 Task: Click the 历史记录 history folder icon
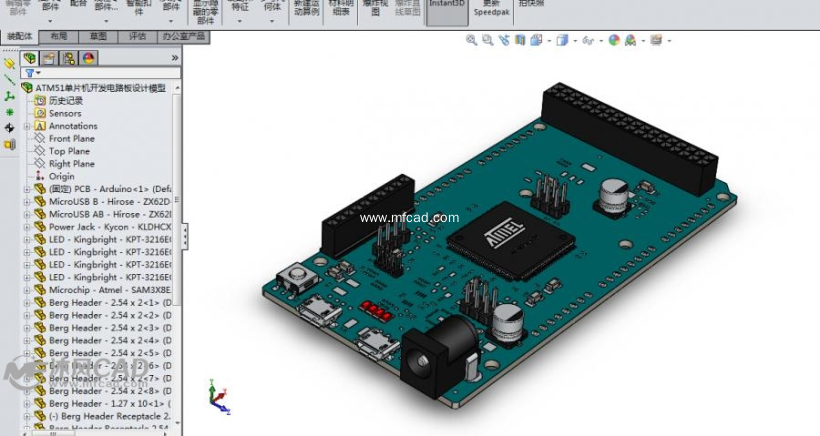40,100
